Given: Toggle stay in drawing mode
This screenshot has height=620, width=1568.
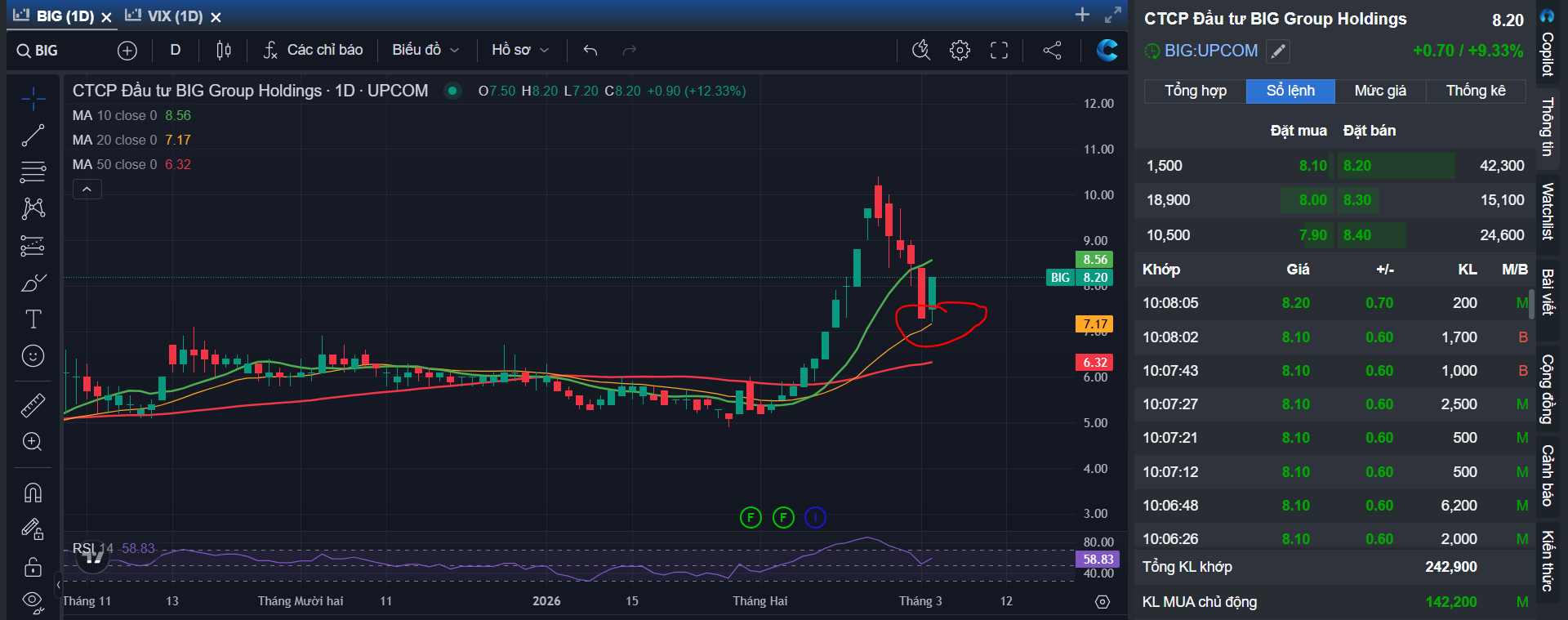Looking at the screenshot, I should click(33, 529).
